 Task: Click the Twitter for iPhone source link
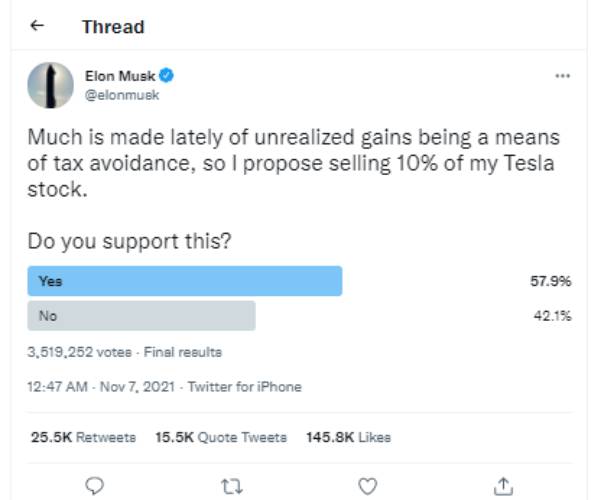[244, 386]
